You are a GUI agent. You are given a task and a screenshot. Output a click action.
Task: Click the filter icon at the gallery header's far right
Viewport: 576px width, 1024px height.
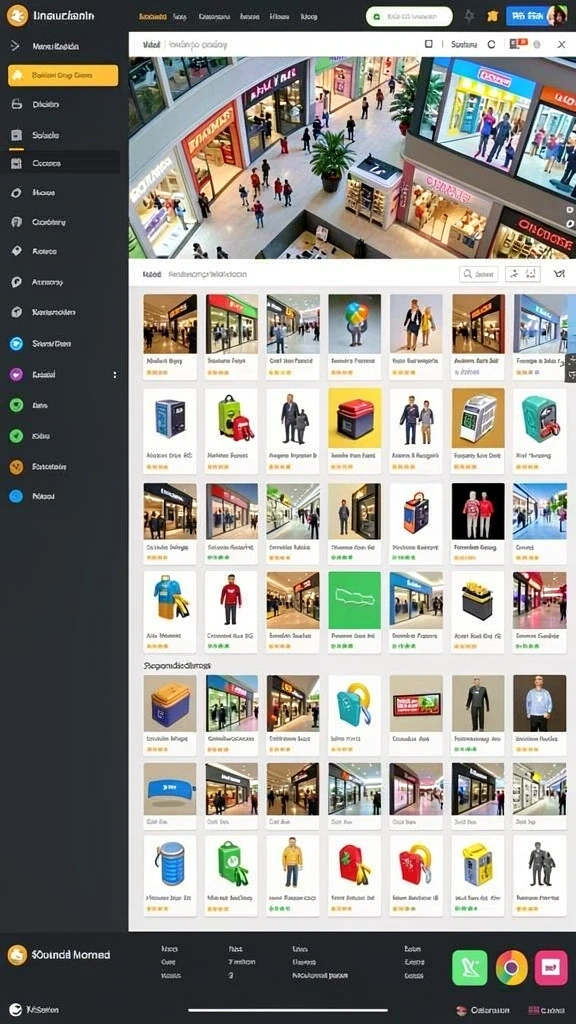click(559, 274)
